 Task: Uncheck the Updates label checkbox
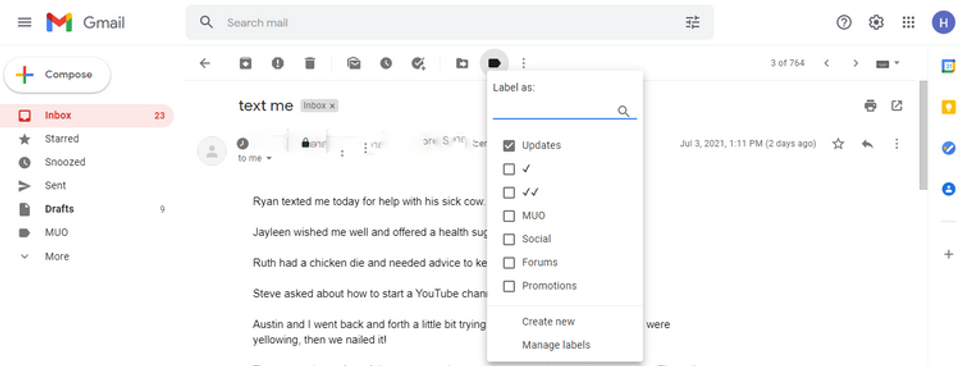[x=509, y=146]
